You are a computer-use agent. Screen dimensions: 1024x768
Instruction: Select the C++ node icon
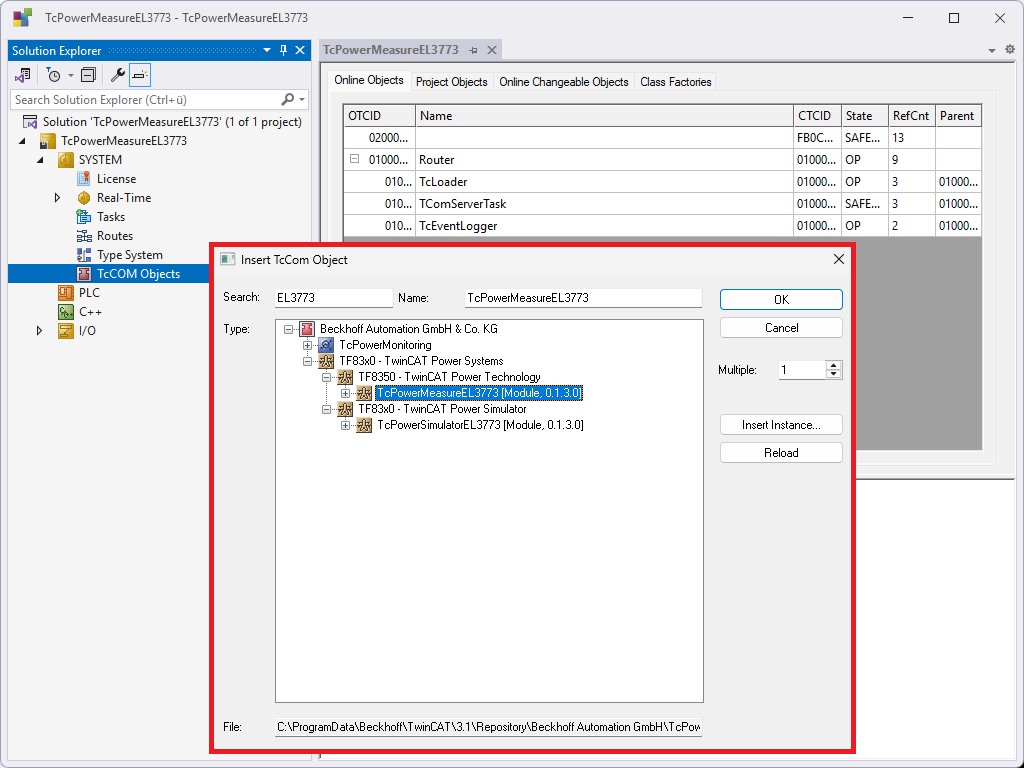pyautogui.click(x=65, y=312)
